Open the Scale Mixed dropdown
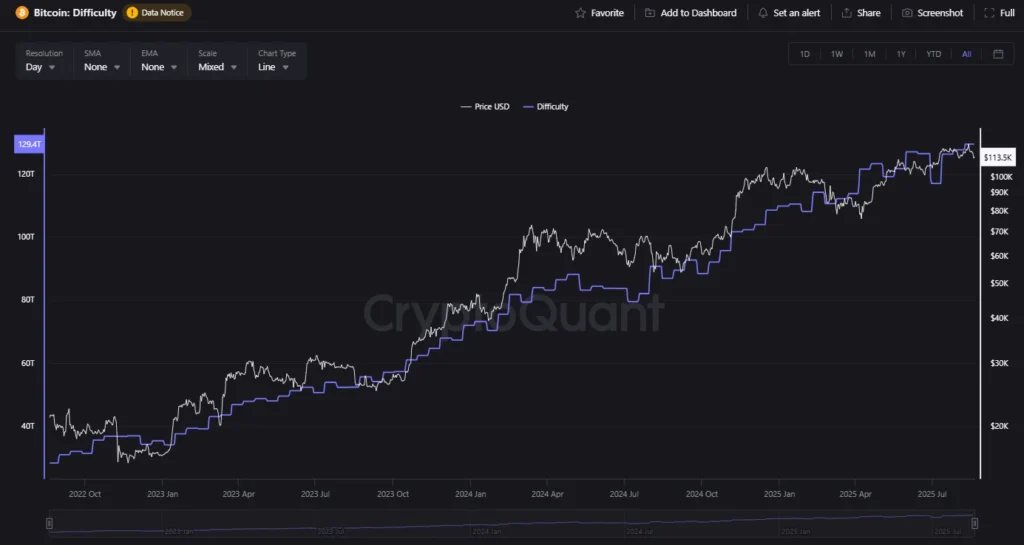This screenshot has width=1024, height=545. pyautogui.click(x=217, y=61)
